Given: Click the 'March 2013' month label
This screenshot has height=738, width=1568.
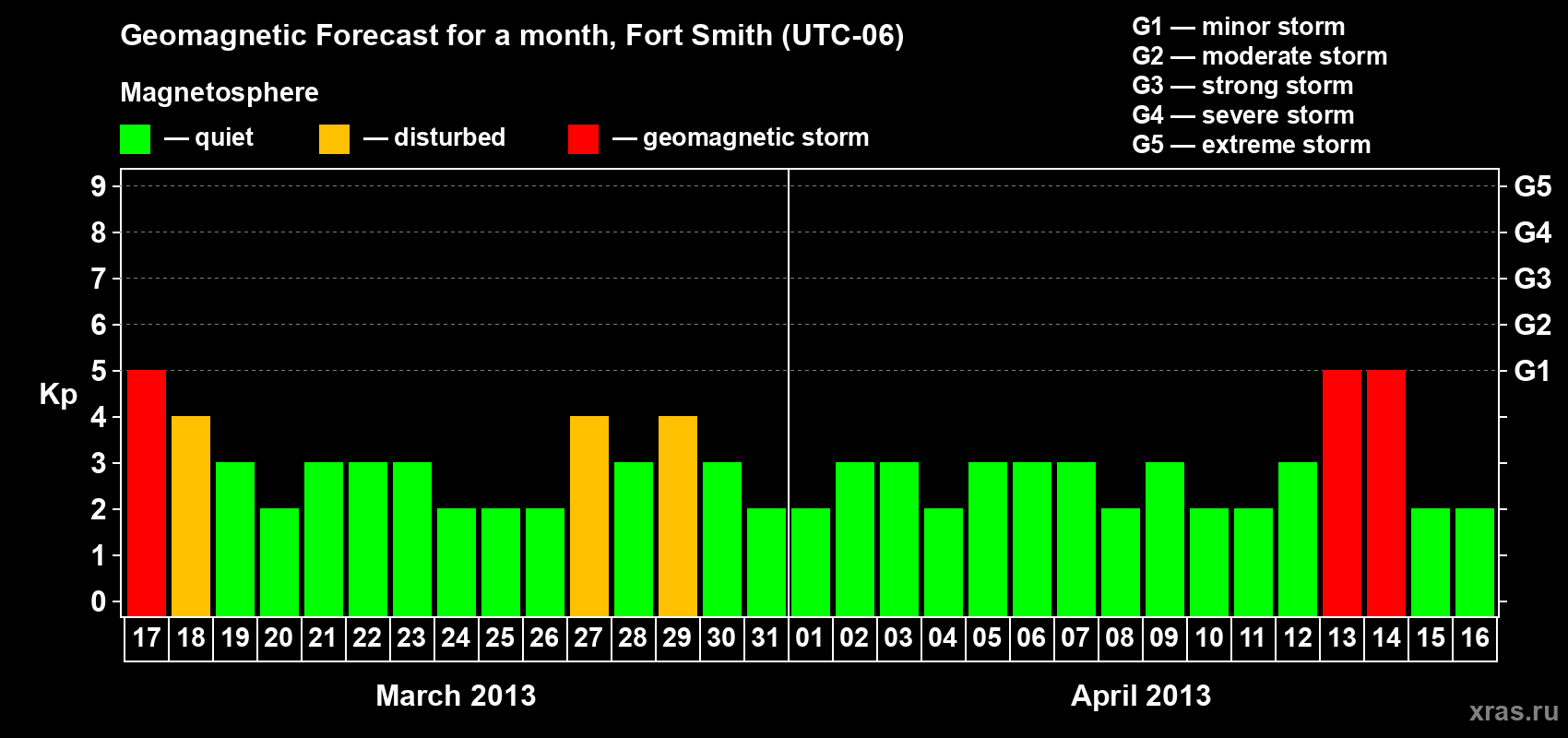Looking at the screenshot, I should tap(456, 696).
